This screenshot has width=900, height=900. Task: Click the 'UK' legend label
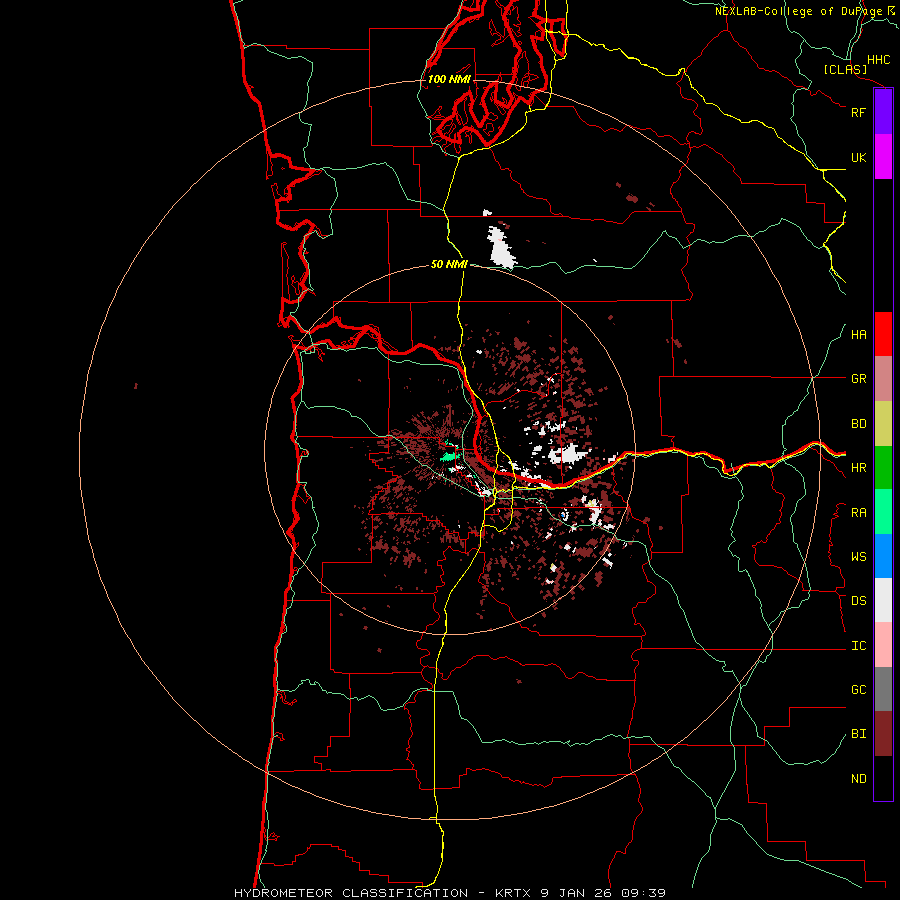(858, 157)
